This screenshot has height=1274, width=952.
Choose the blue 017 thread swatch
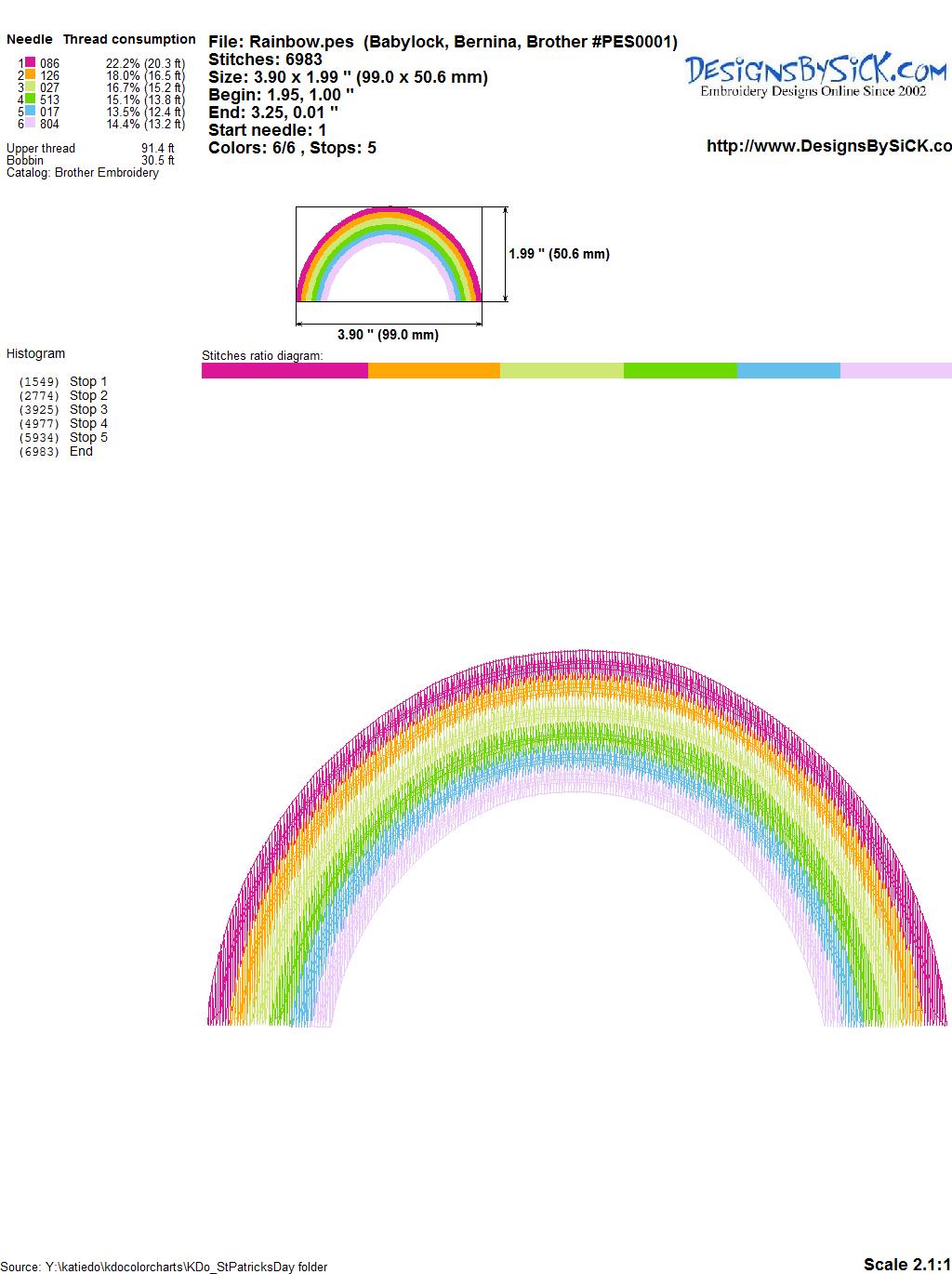(x=30, y=112)
